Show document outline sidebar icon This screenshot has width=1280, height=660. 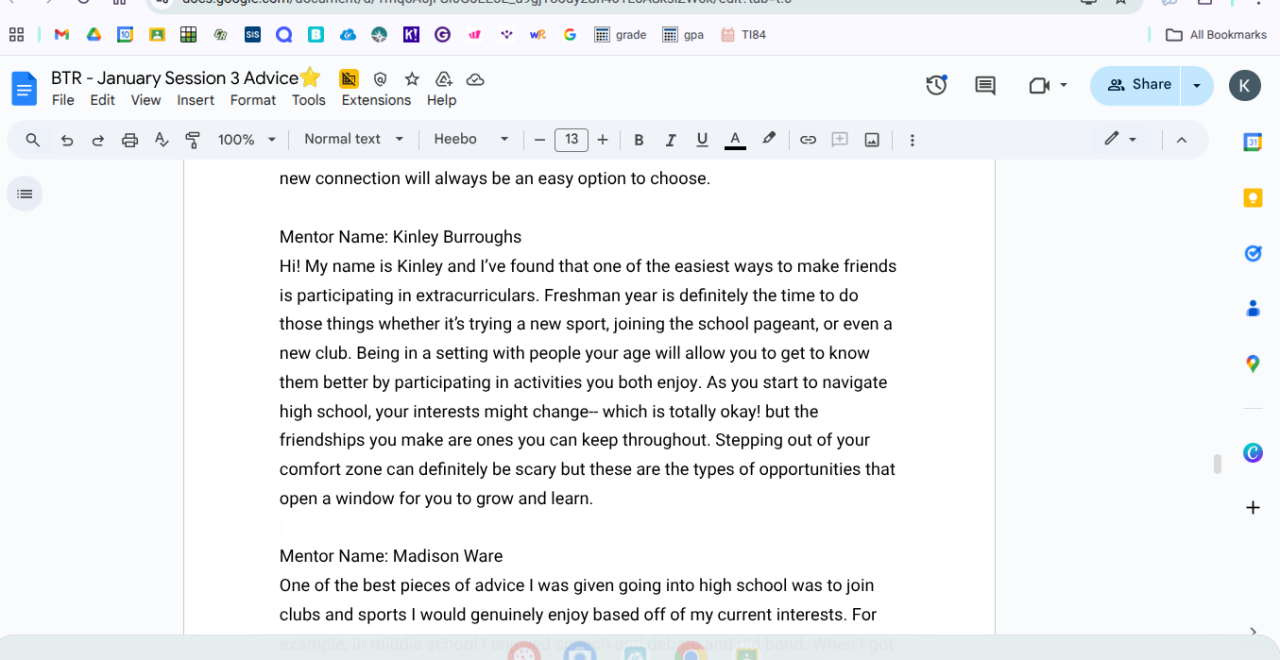[25, 193]
